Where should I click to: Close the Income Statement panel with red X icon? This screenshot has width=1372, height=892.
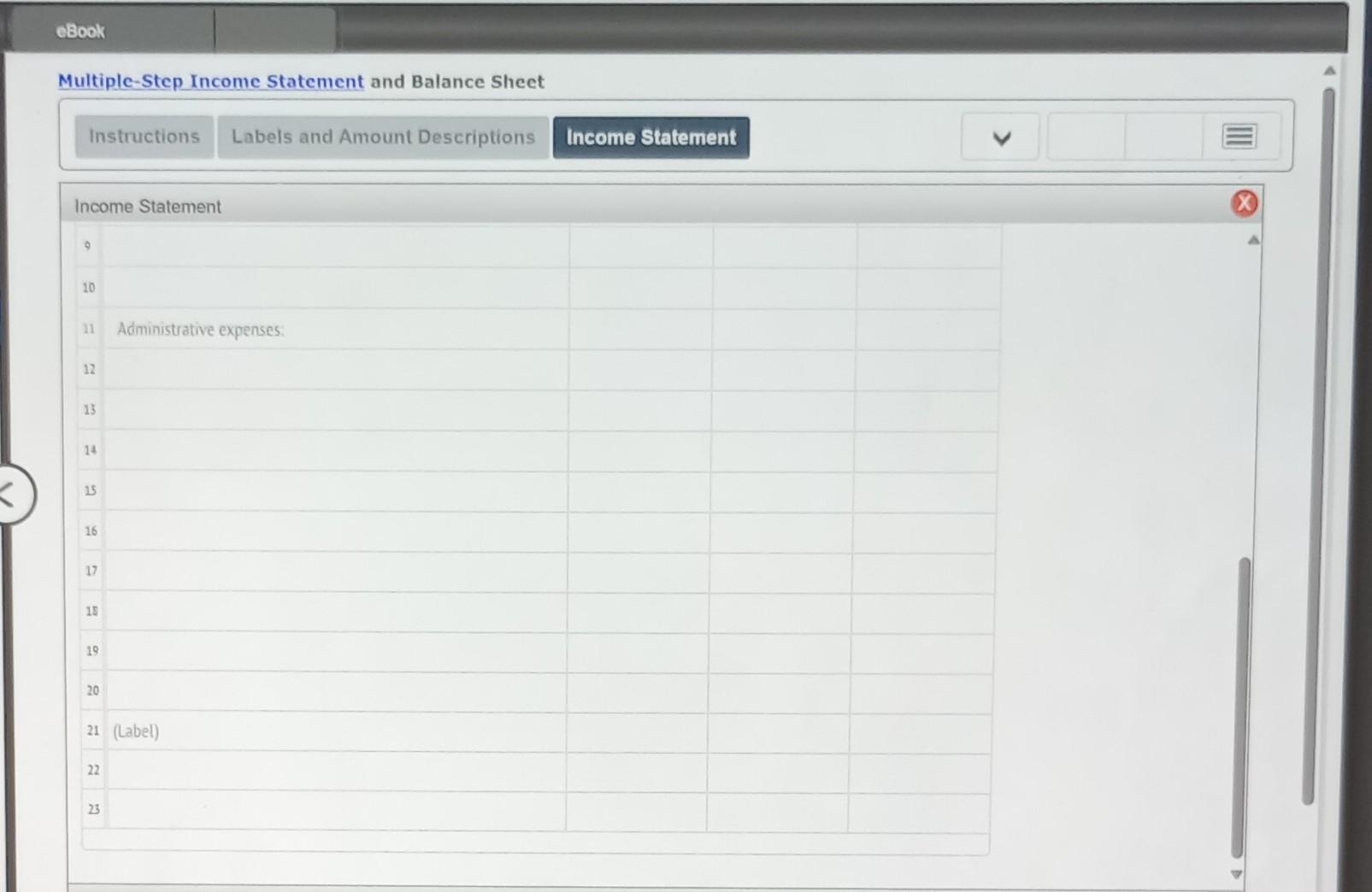[1245, 203]
